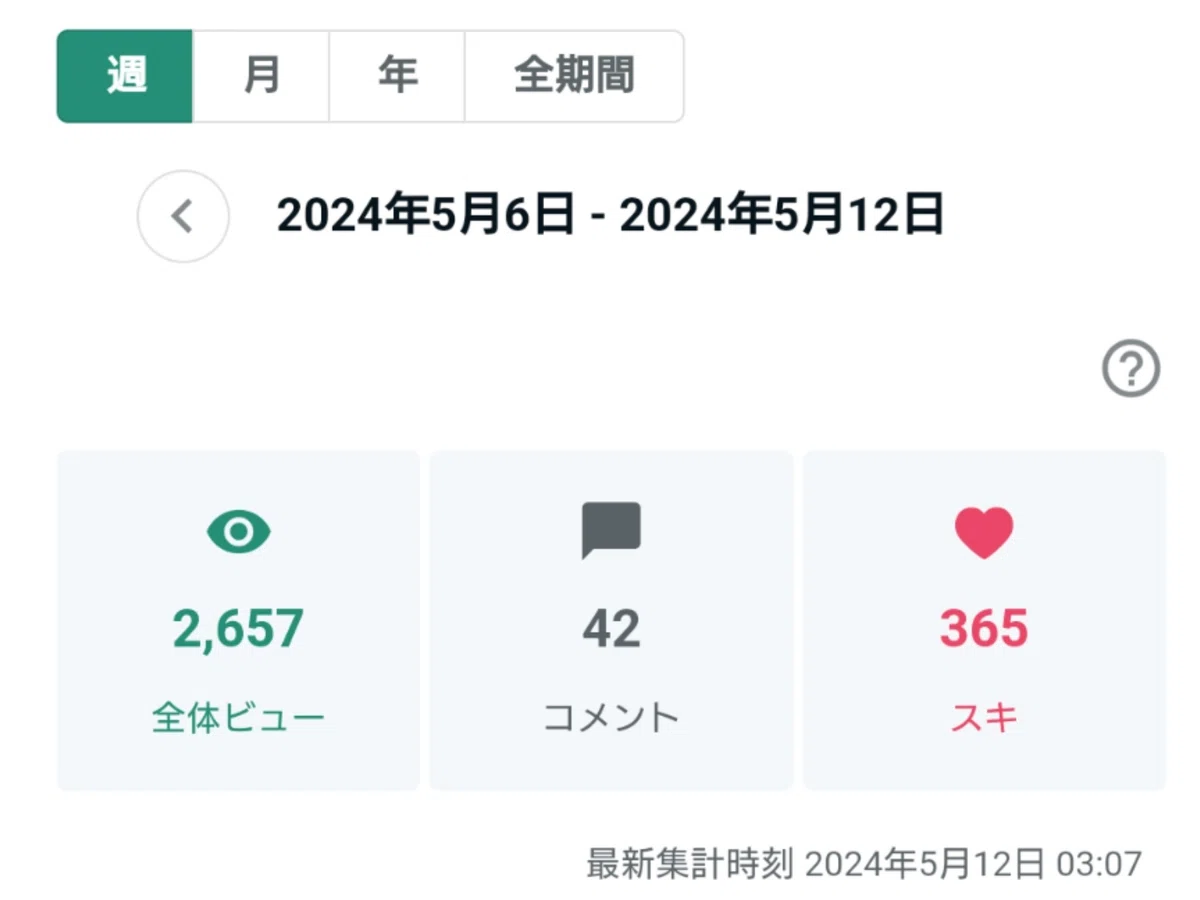Click the スキ label
This screenshot has width=1200, height=900.
[x=984, y=718]
